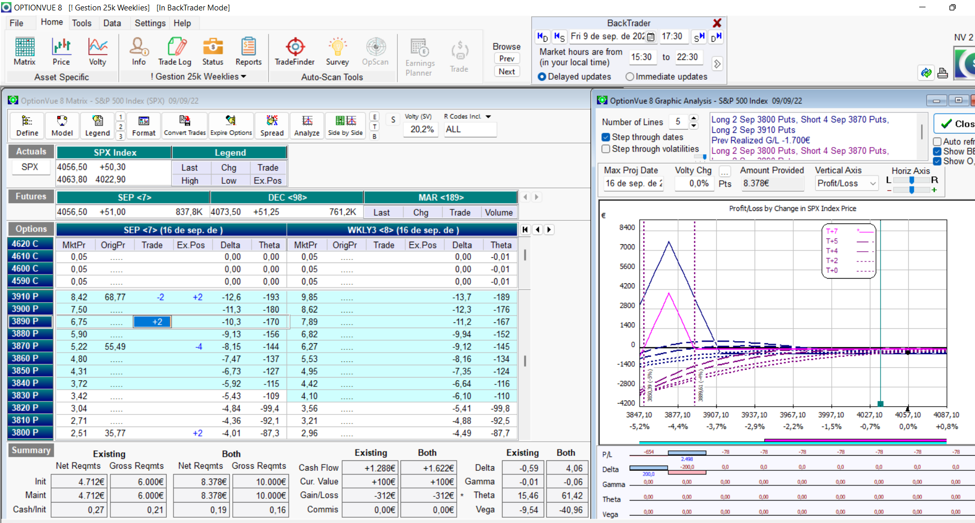Image resolution: width=975 pixels, height=523 pixels.
Task: Expand the R Codes Incl dropdown
Action: pos(488,116)
